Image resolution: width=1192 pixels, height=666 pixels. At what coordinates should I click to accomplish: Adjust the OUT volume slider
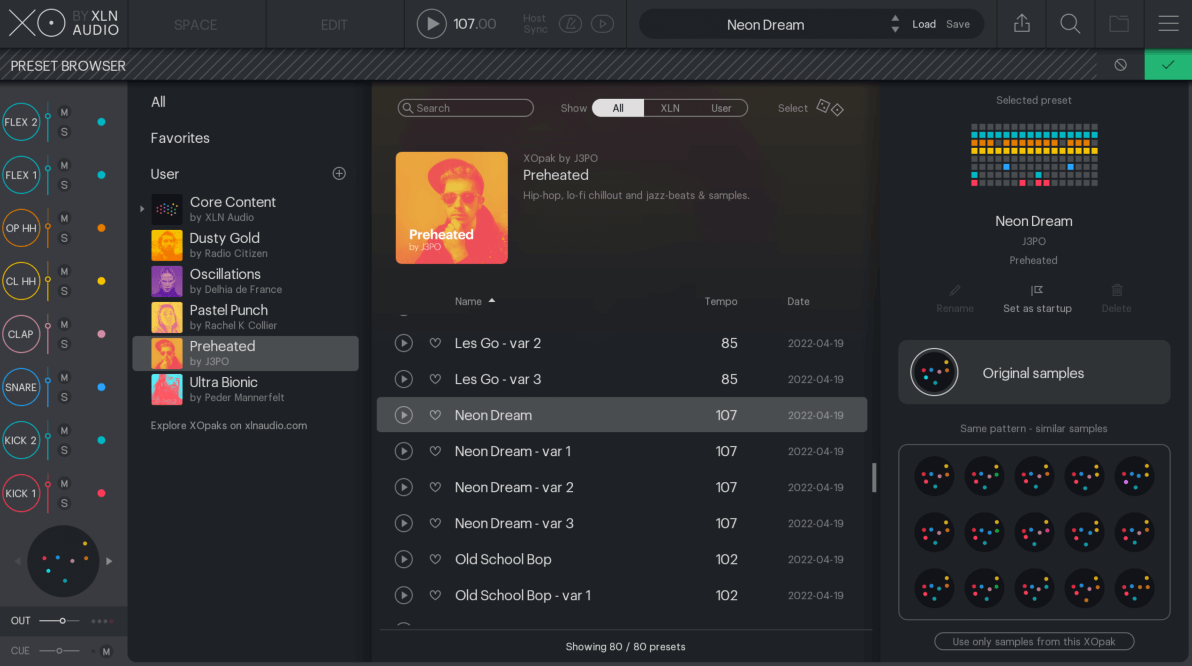62,621
